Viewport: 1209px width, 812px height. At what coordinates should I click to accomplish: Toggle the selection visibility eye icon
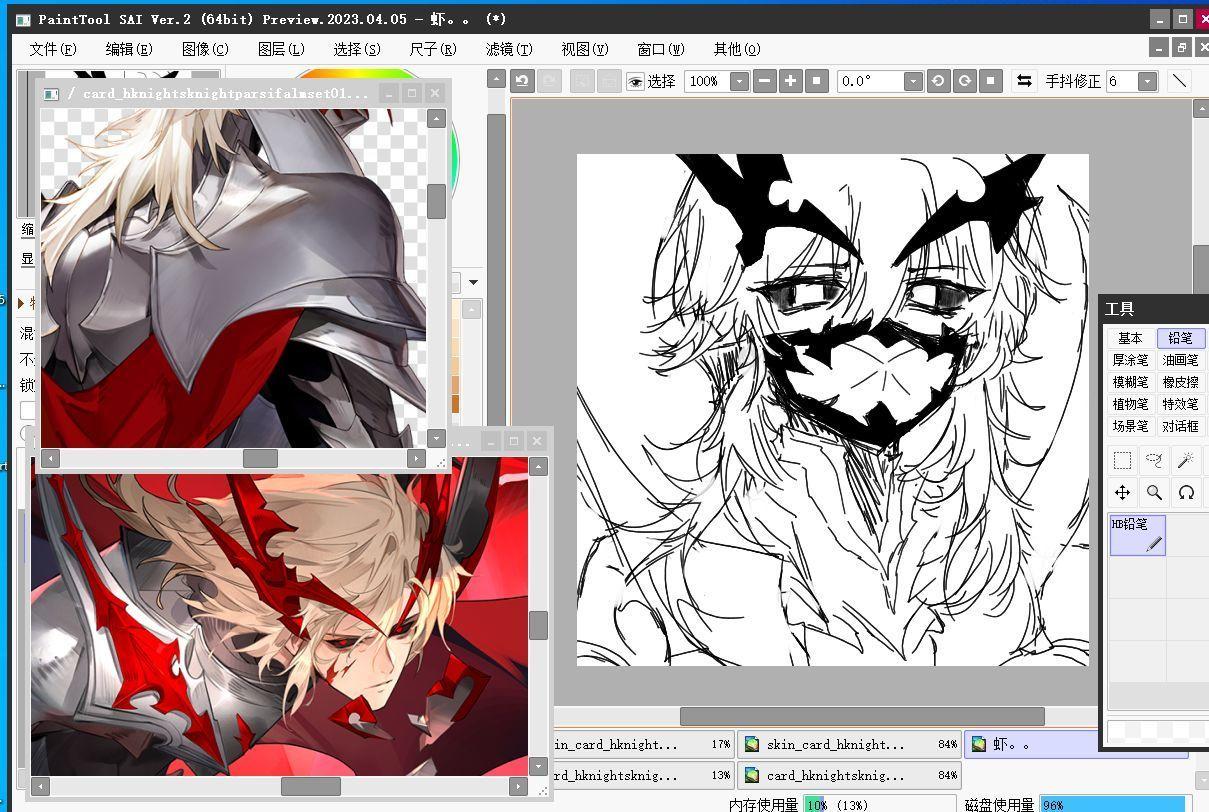635,81
